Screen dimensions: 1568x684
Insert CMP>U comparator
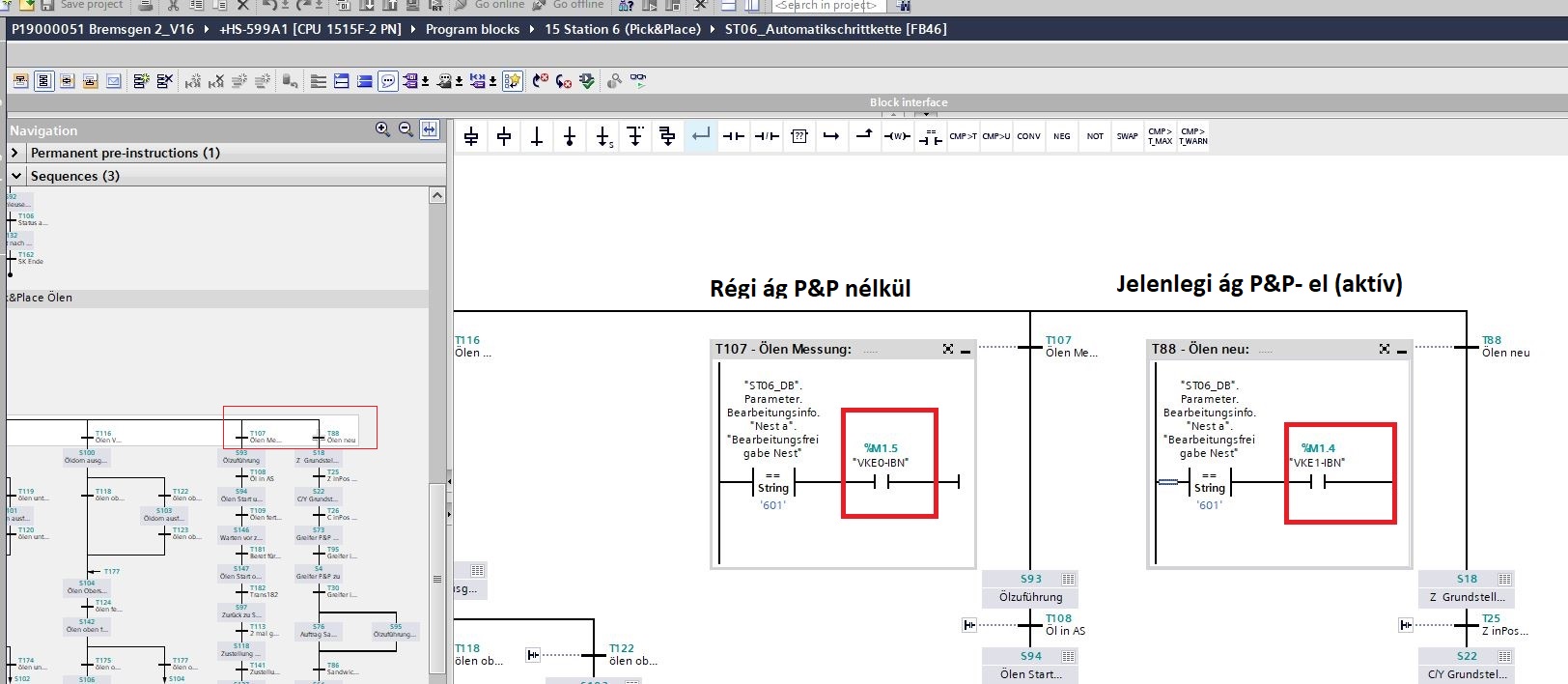pyautogui.click(x=996, y=136)
